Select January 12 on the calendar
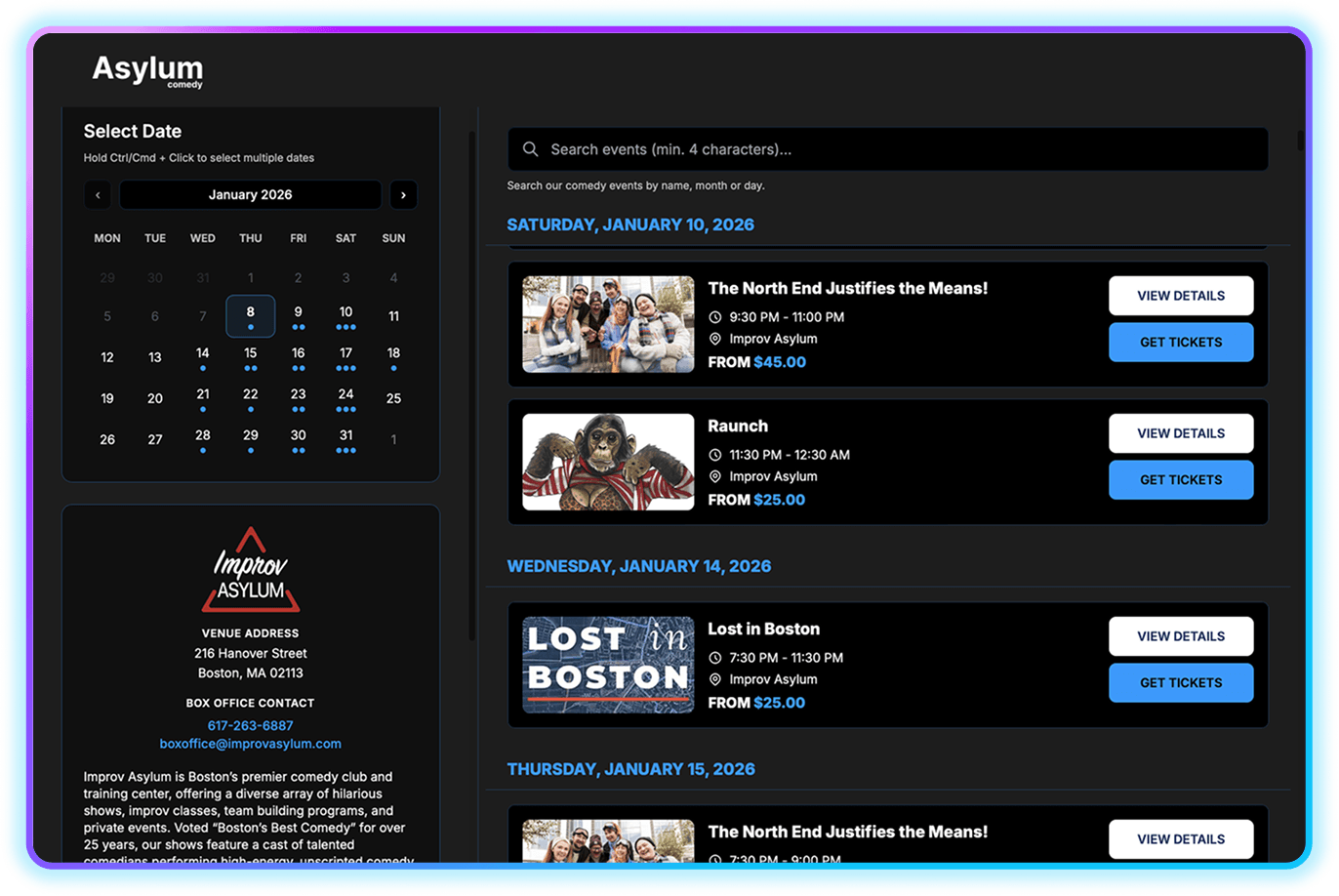The image size is (1339, 896). click(107, 357)
